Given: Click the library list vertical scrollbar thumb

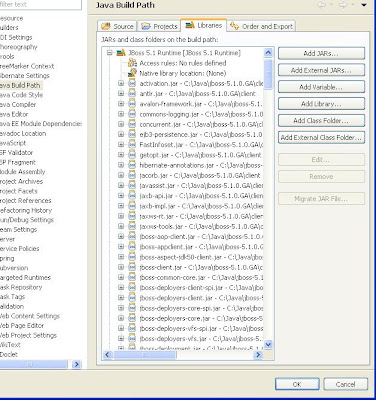Looking at the screenshot, I should (x=268, y=74).
